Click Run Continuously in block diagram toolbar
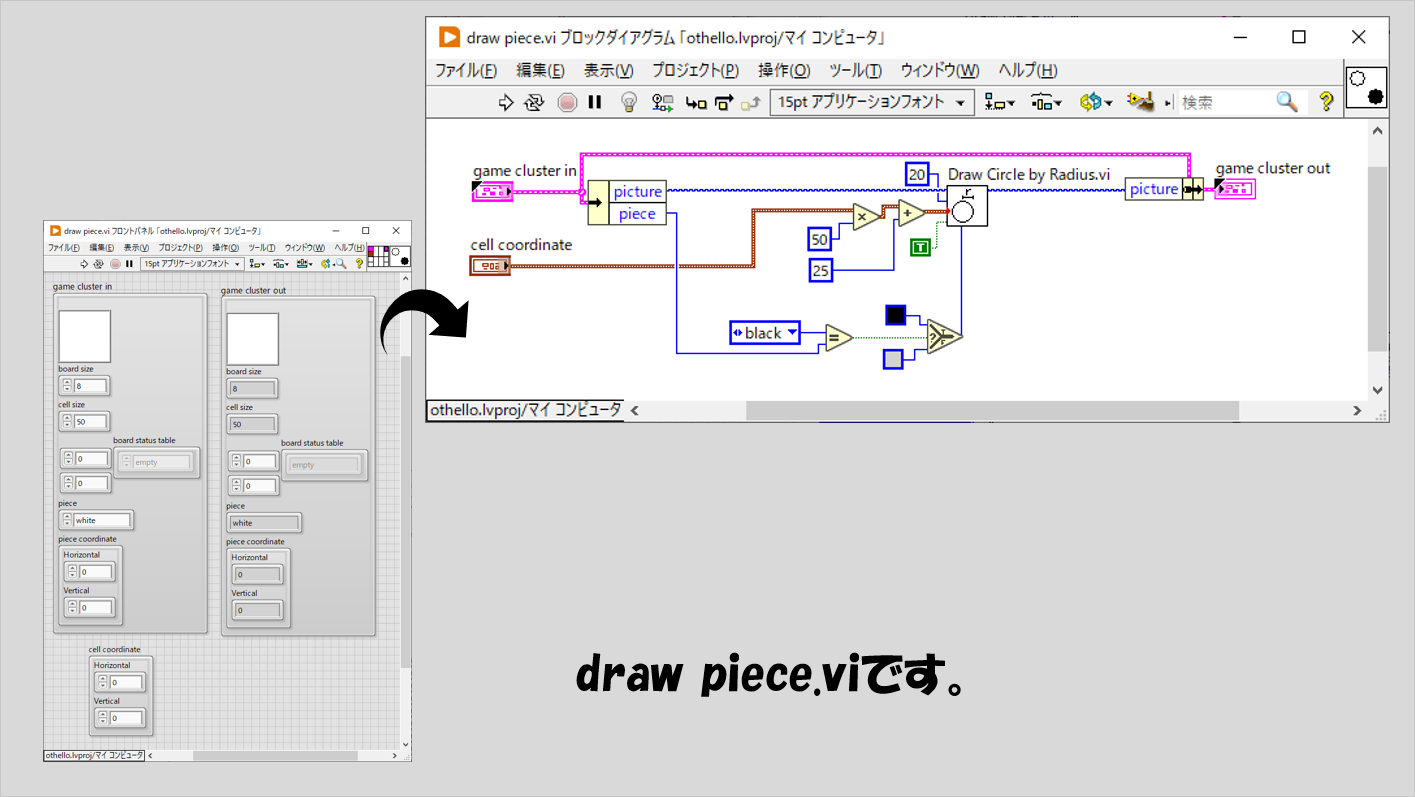Image resolution: width=1415 pixels, height=797 pixels. point(534,102)
